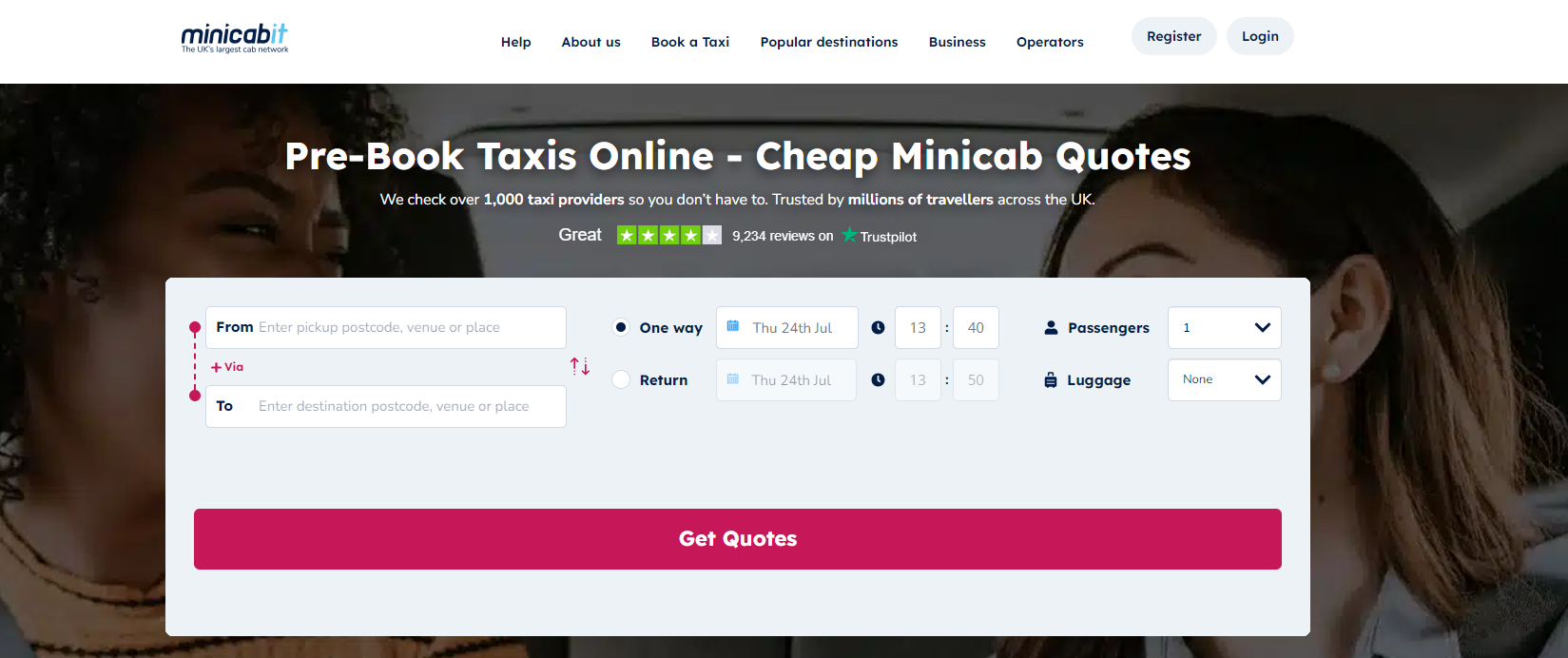Open the Business menu item

click(958, 42)
